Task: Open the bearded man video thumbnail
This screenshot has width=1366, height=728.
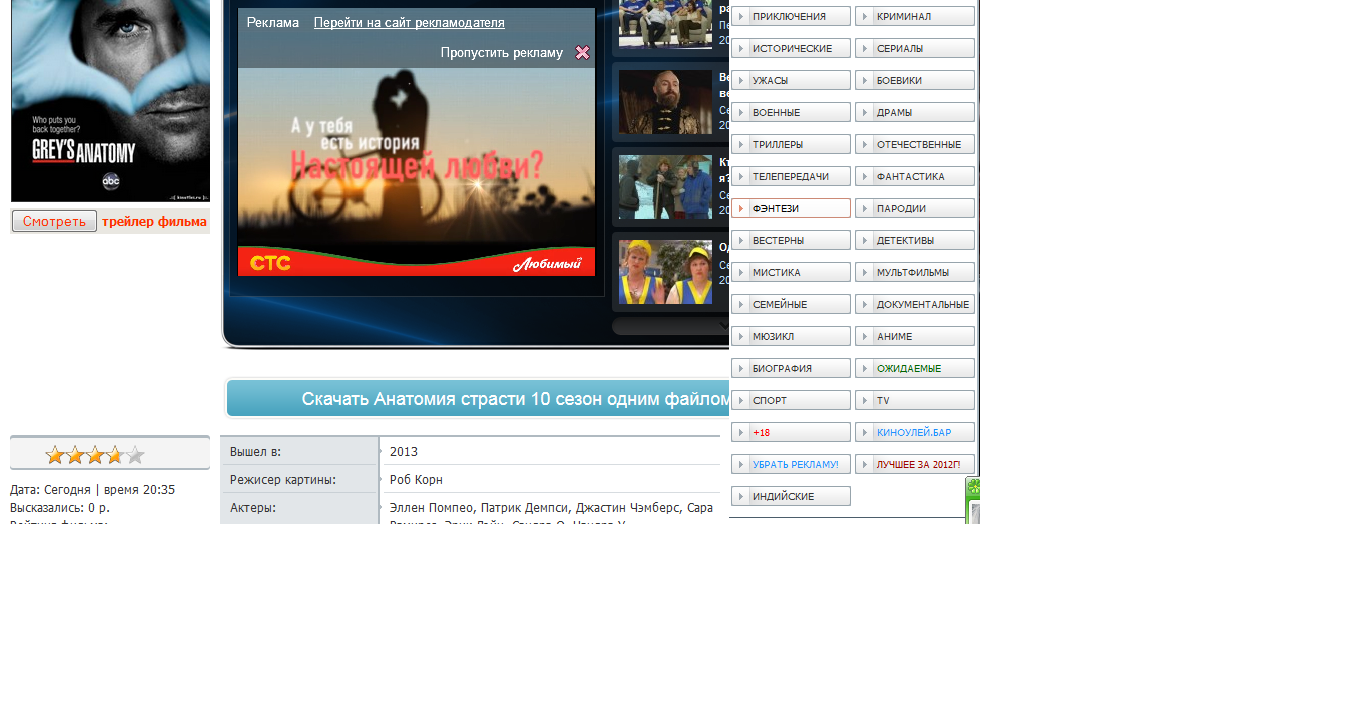Action: [665, 102]
